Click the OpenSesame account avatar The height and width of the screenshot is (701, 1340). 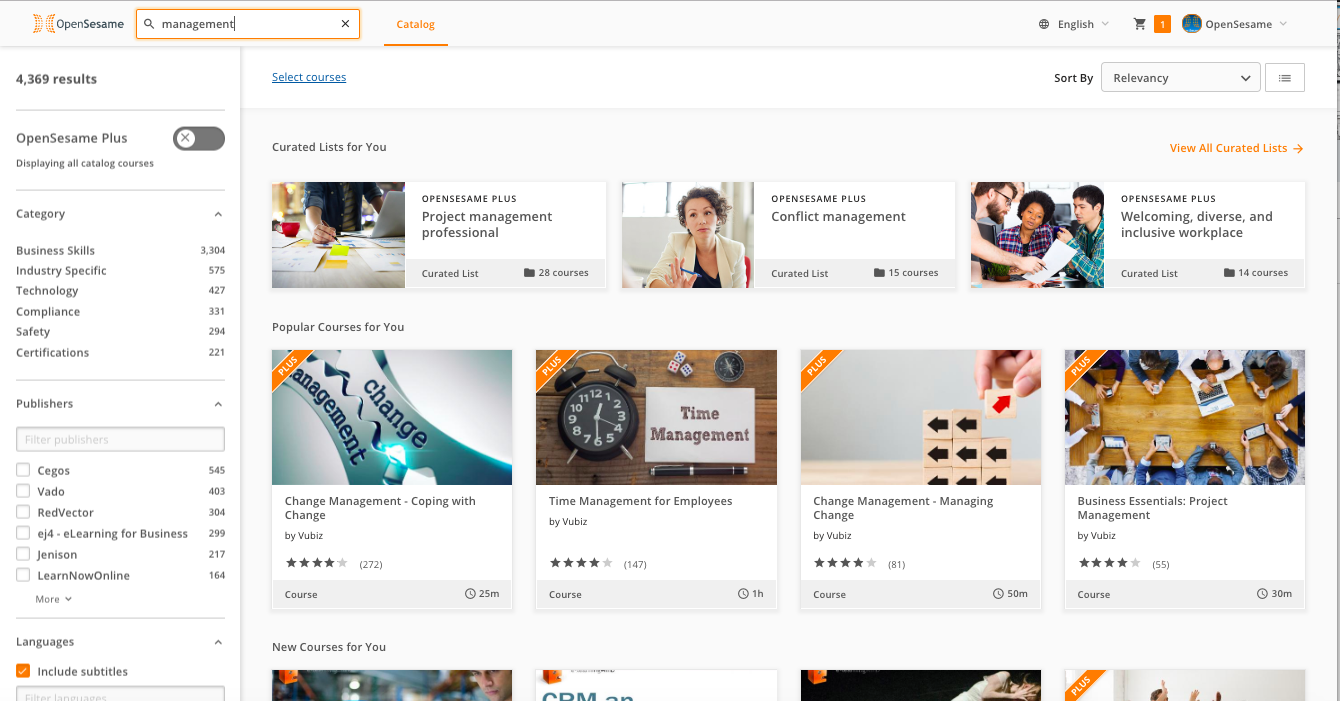1191,24
